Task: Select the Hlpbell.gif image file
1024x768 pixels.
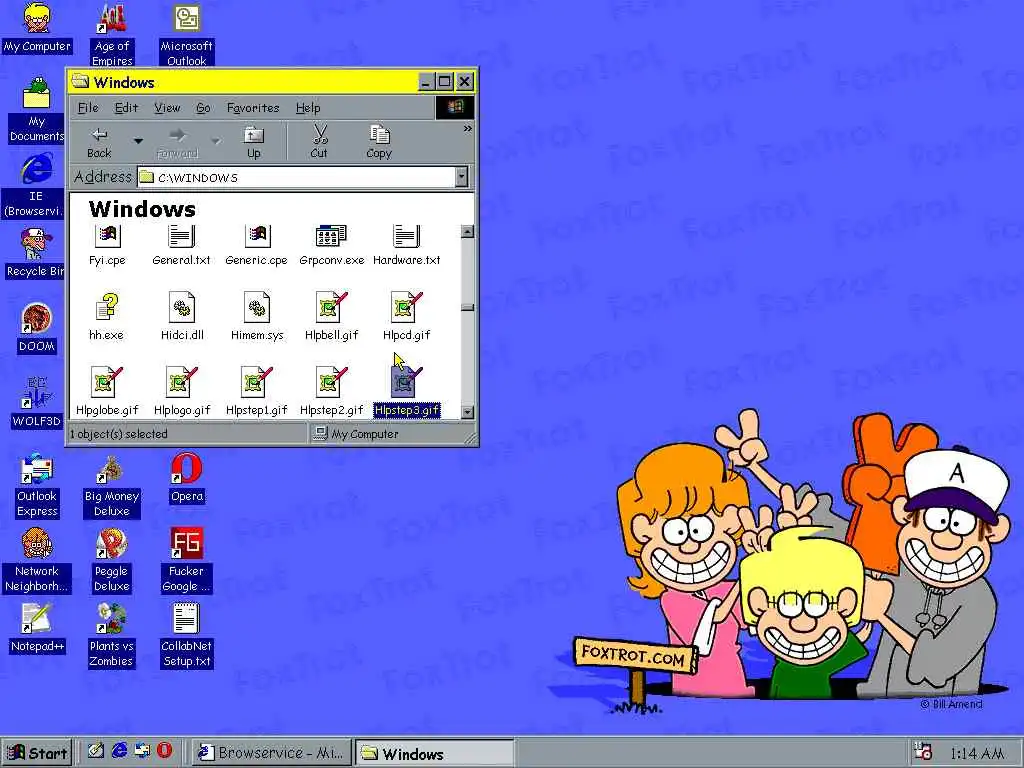Action: point(332,317)
